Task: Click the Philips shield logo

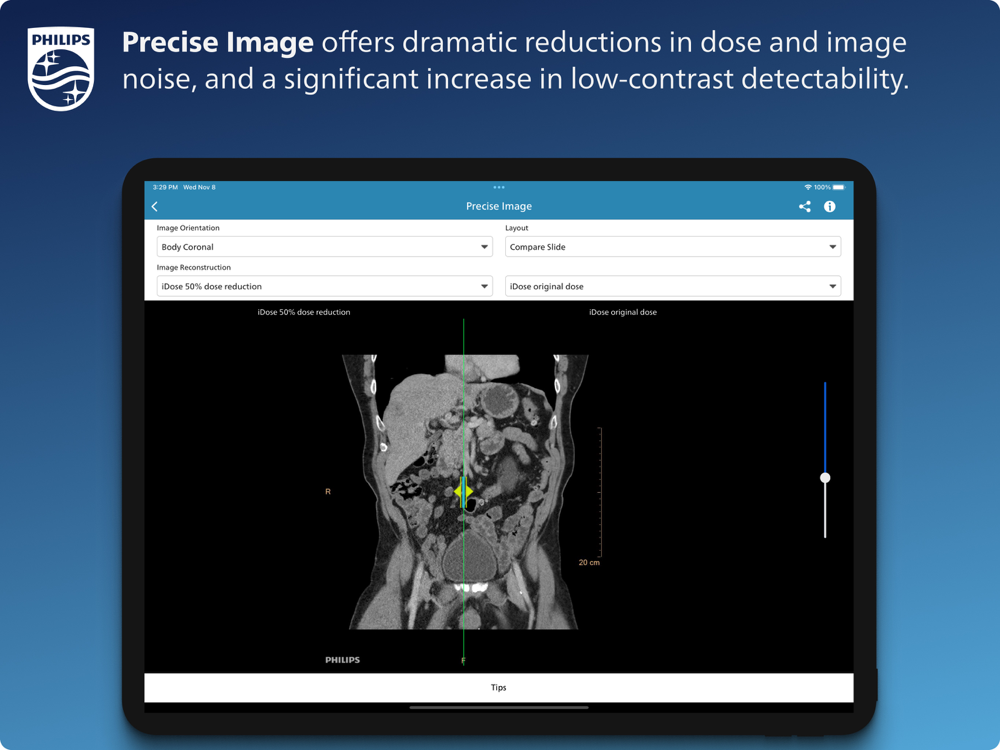Action: point(61,68)
